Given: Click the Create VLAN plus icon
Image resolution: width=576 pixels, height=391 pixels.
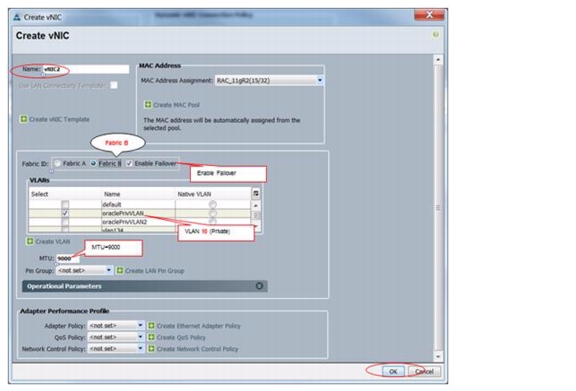Looking at the screenshot, I should tap(30, 241).
